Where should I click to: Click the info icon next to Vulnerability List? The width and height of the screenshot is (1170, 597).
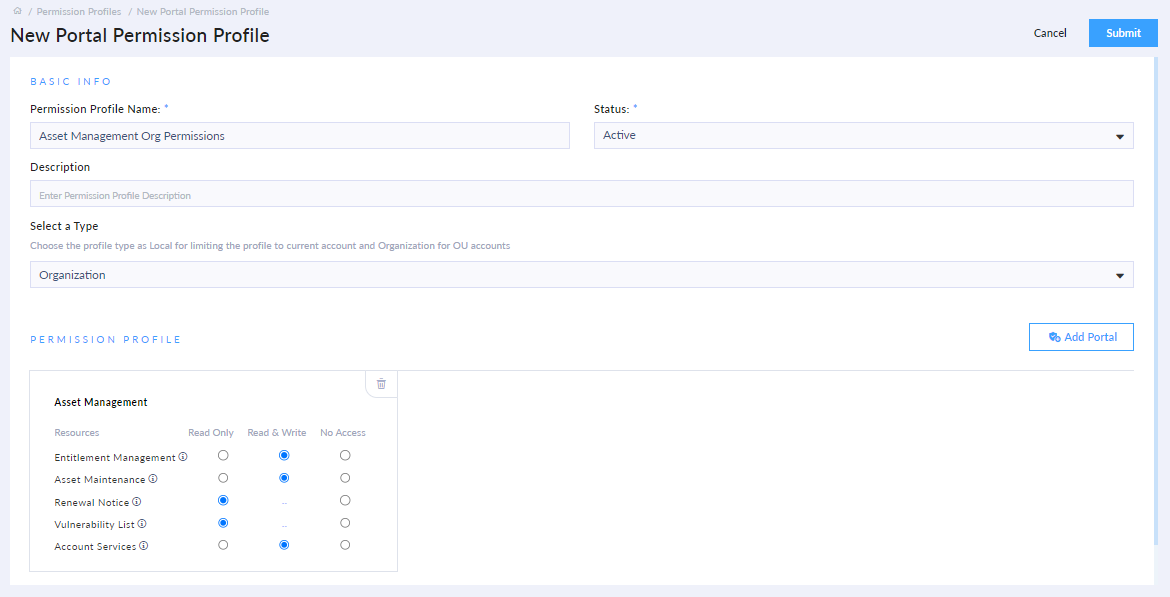tap(144, 523)
